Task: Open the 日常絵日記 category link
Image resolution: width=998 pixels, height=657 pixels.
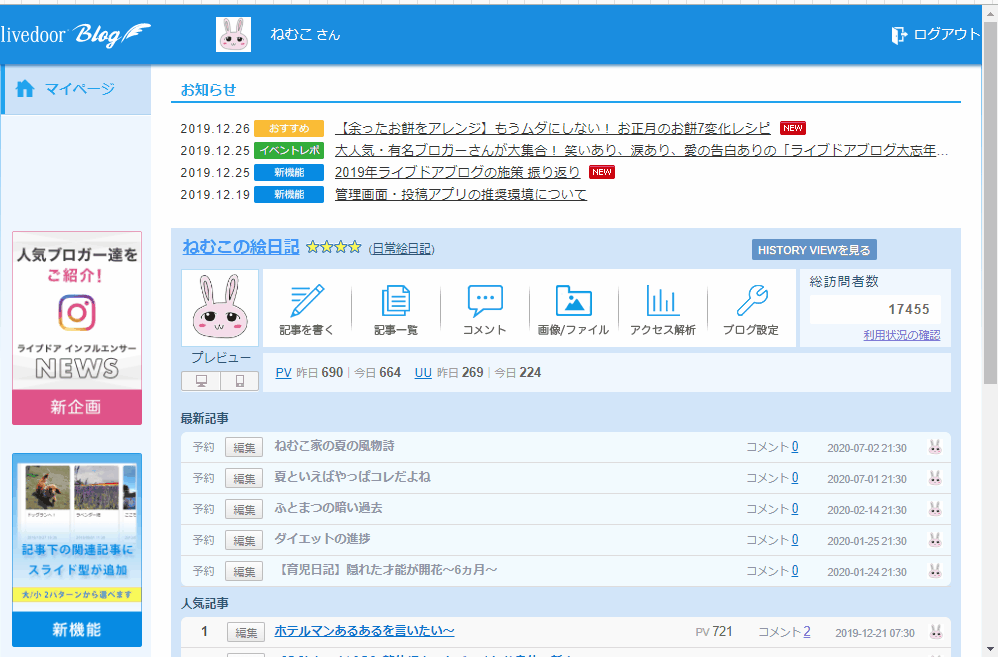Action: coord(402,249)
